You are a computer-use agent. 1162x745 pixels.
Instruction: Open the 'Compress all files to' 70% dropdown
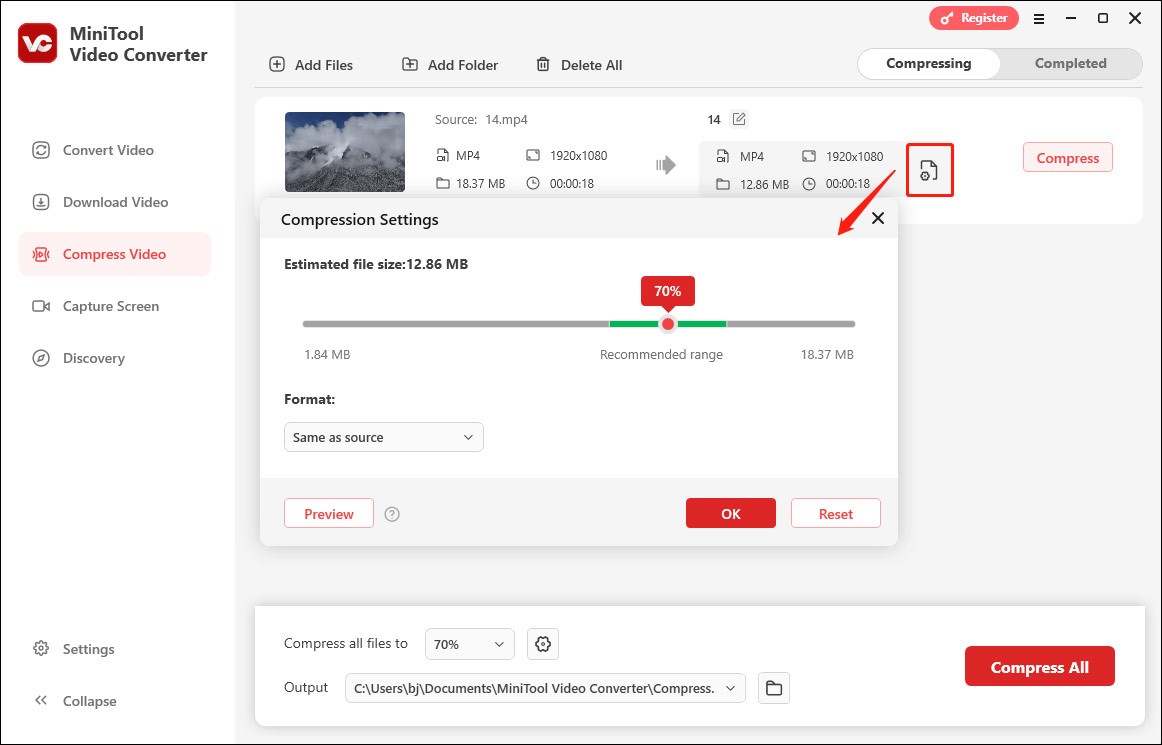pos(470,644)
